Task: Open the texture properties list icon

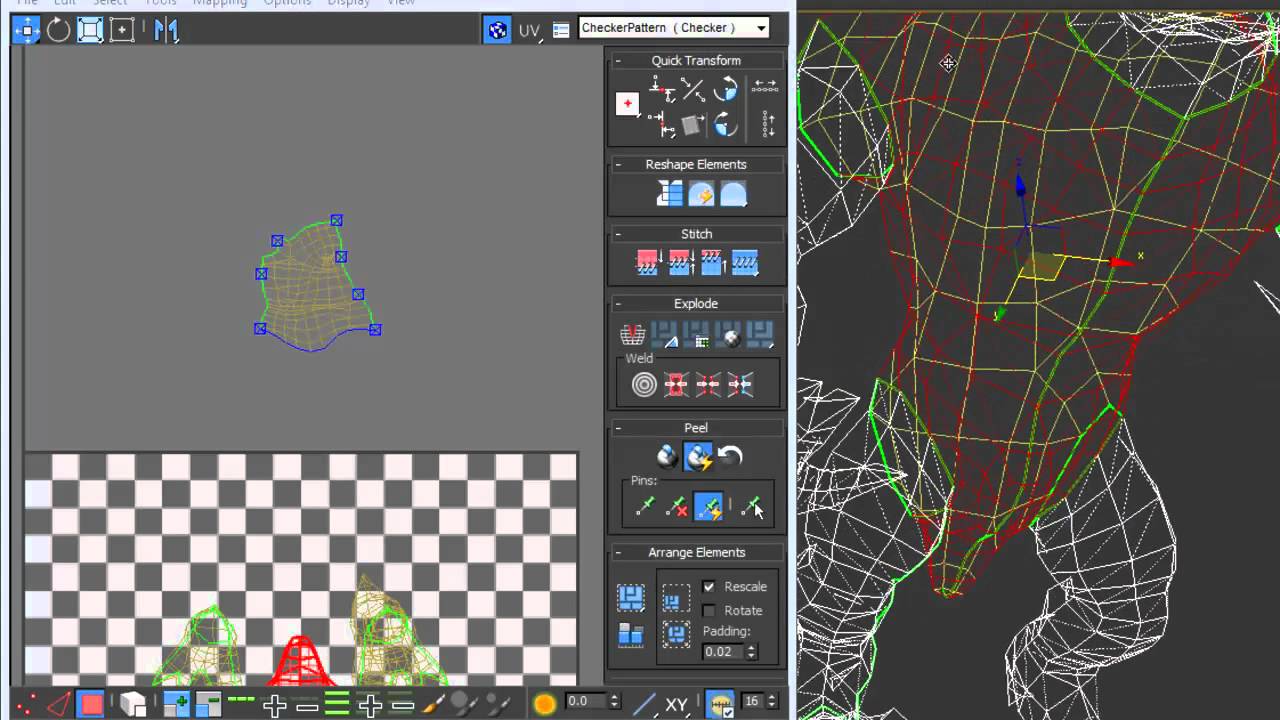Action: click(x=561, y=30)
